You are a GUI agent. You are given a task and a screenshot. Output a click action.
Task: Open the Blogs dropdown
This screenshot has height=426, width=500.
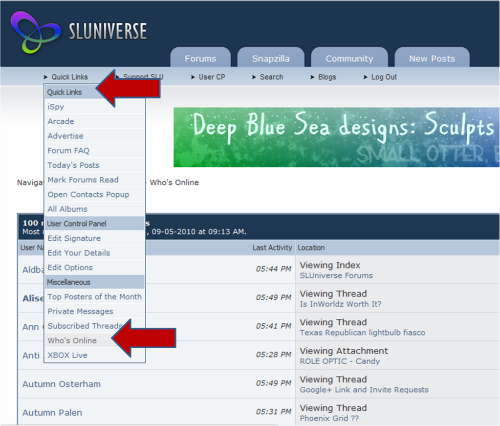(x=323, y=77)
